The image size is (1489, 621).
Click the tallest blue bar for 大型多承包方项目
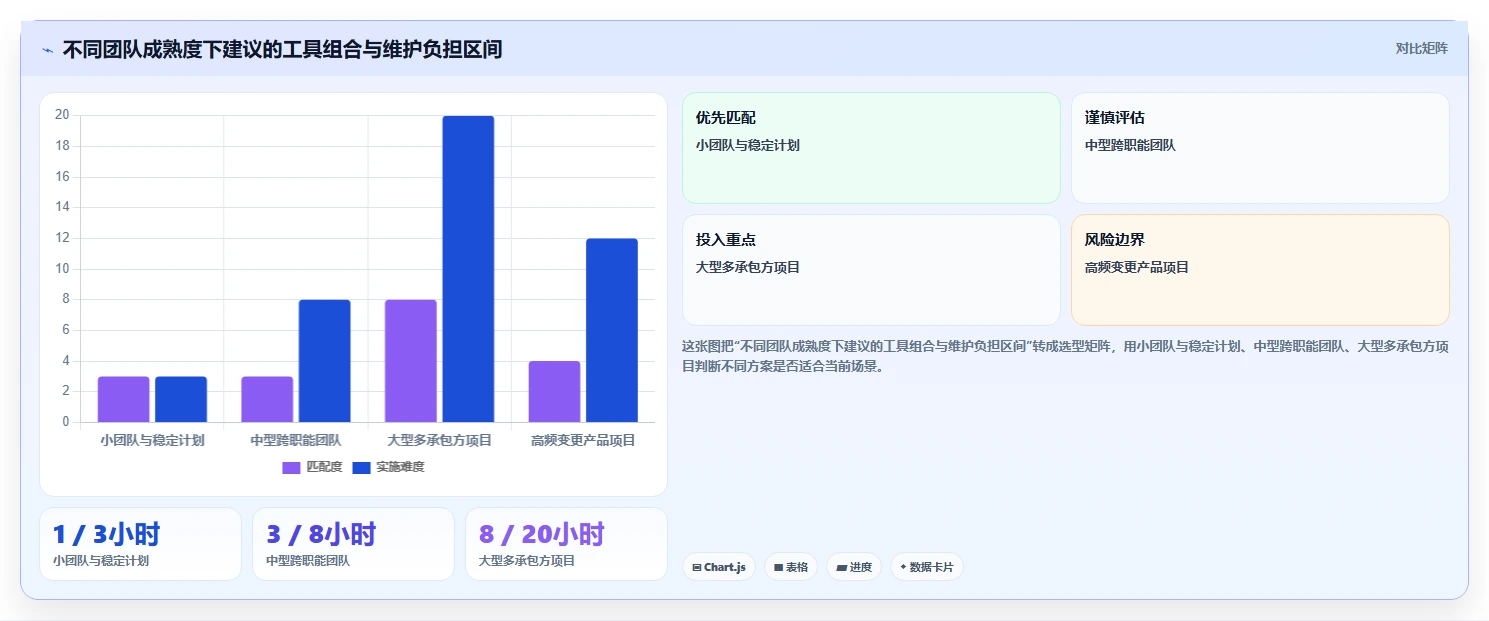coord(468,269)
